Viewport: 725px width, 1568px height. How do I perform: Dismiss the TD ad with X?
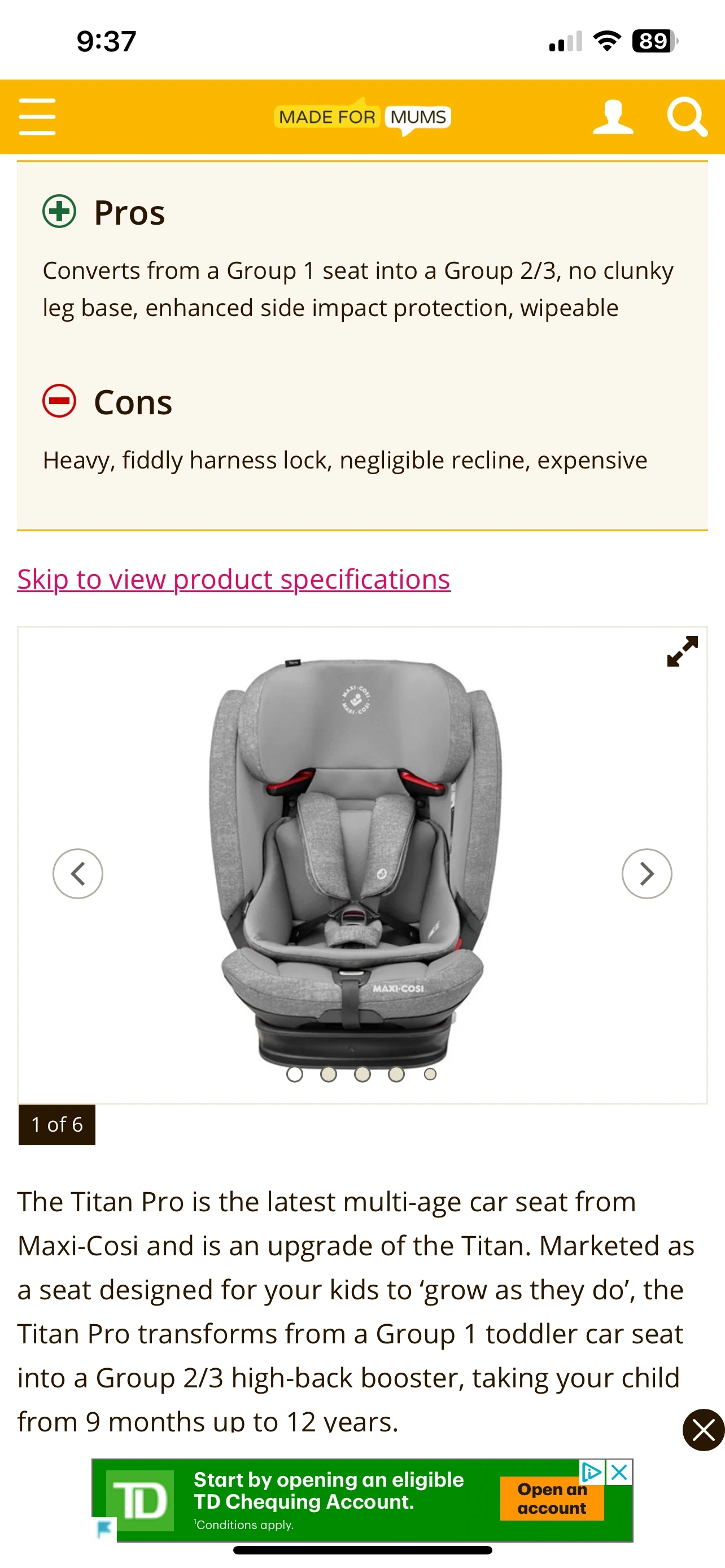click(619, 1472)
